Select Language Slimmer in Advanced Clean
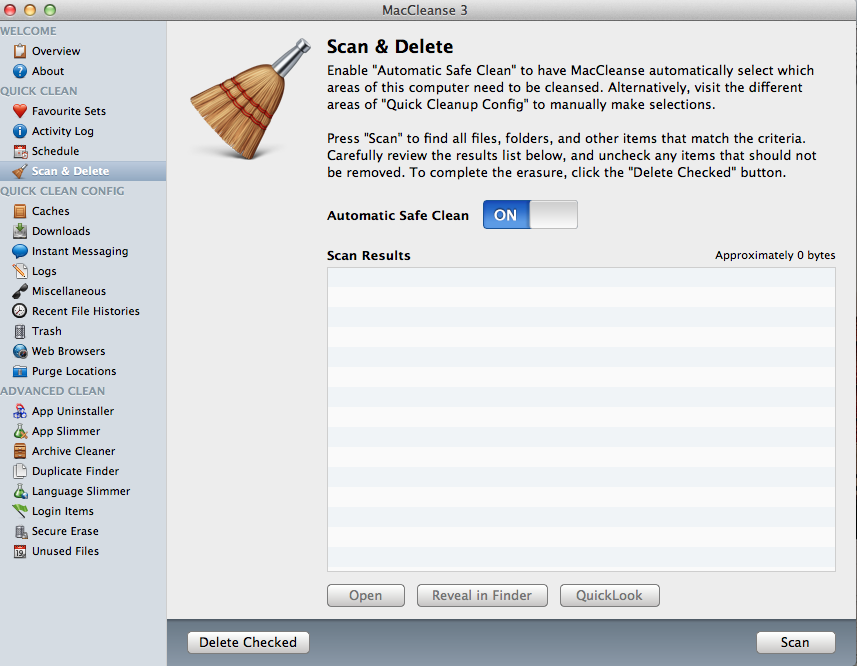 80,491
